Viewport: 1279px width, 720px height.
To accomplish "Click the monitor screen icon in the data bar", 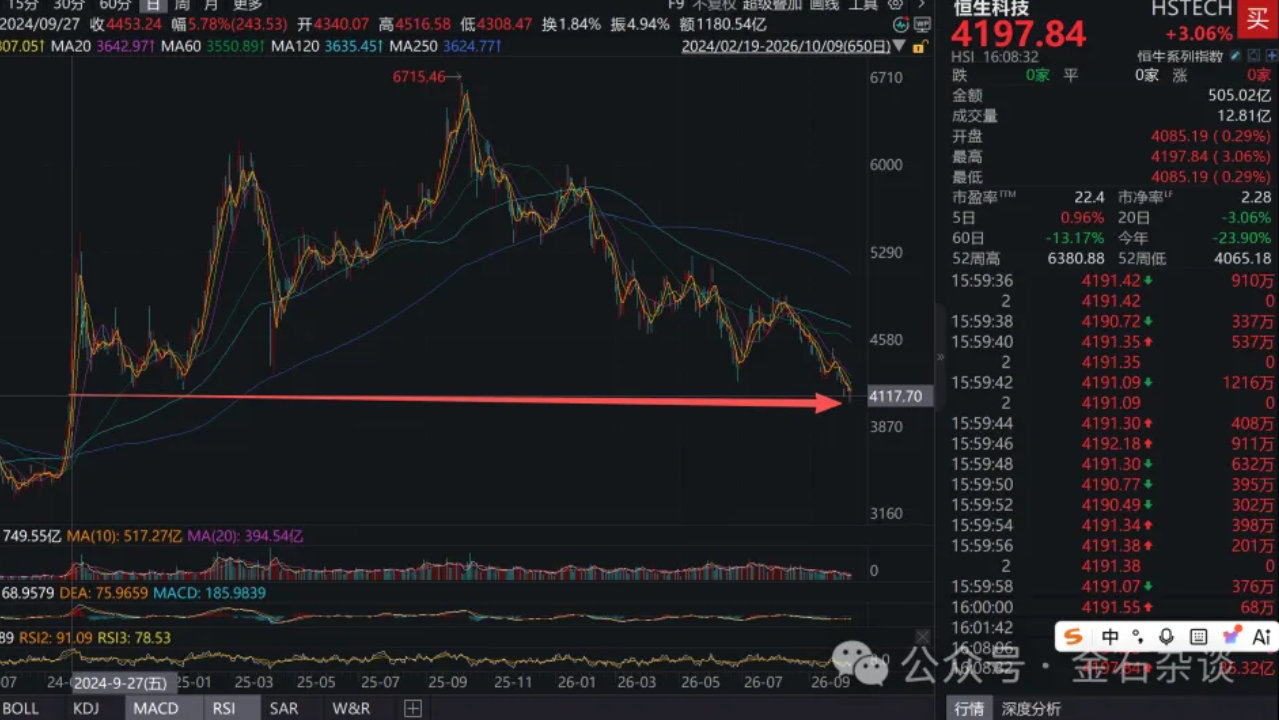I will pyautogui.click(x=921, y=24).
